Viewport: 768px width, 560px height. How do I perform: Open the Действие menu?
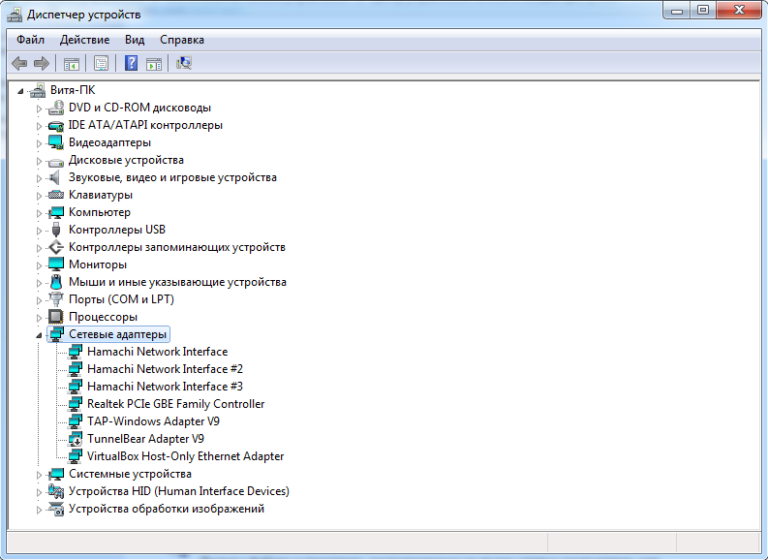tap(85, 40)
